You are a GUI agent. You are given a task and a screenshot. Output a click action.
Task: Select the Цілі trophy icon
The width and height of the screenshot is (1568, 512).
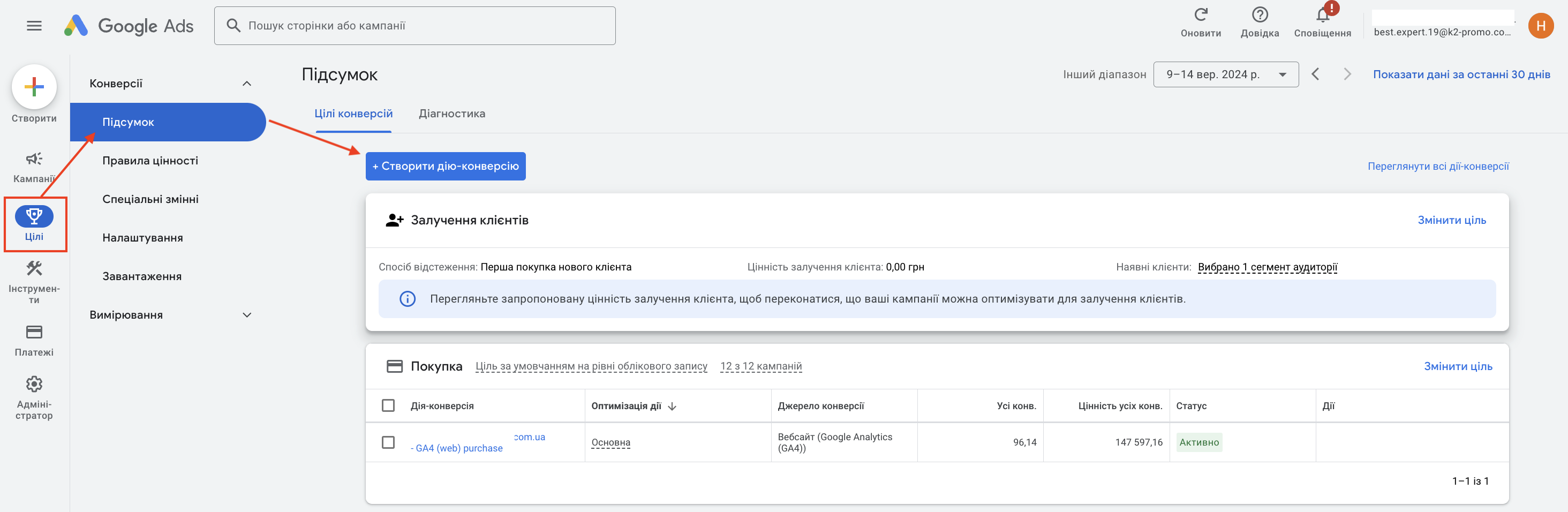(x=34, y=215)
